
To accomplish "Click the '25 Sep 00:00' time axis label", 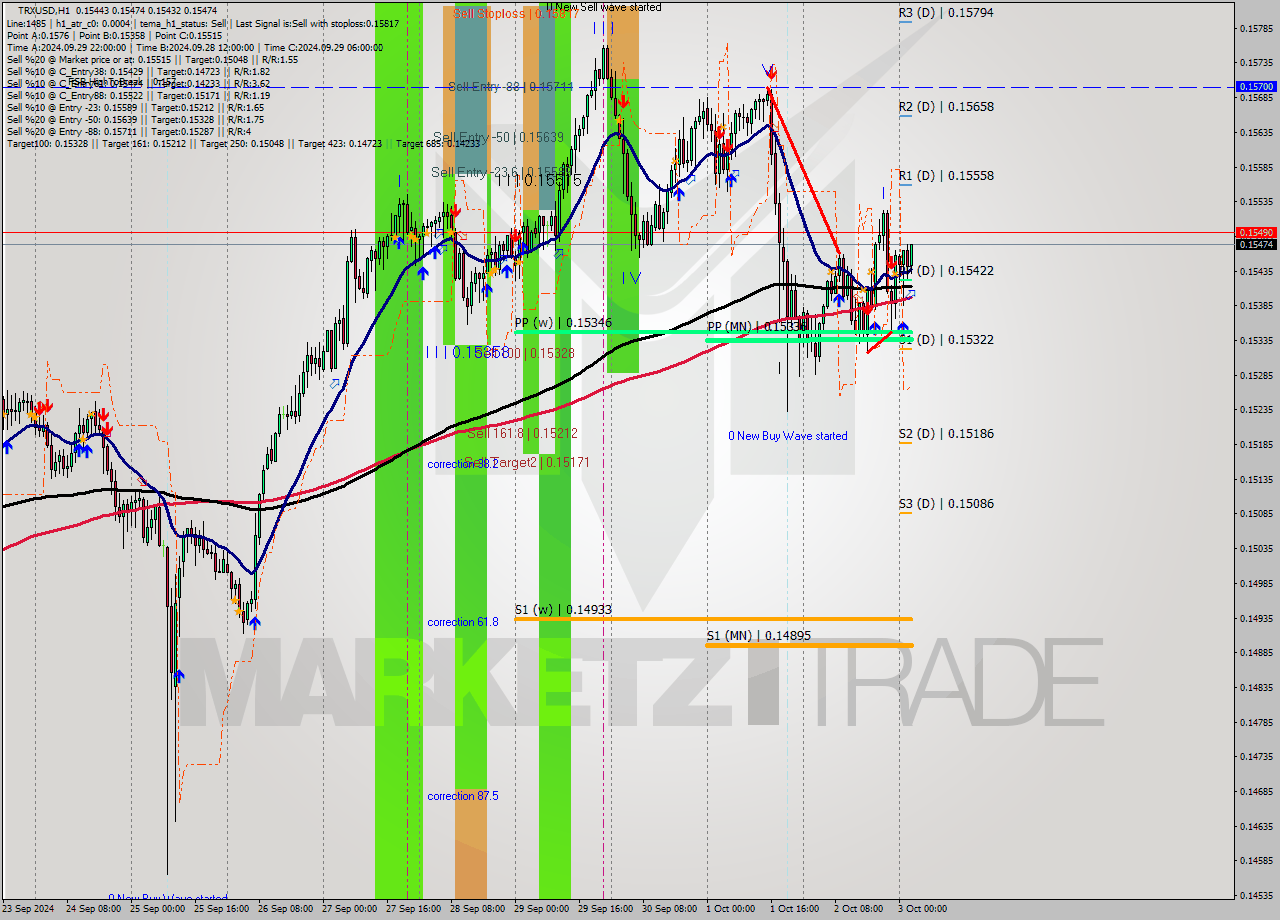I will tap(159, 909).
